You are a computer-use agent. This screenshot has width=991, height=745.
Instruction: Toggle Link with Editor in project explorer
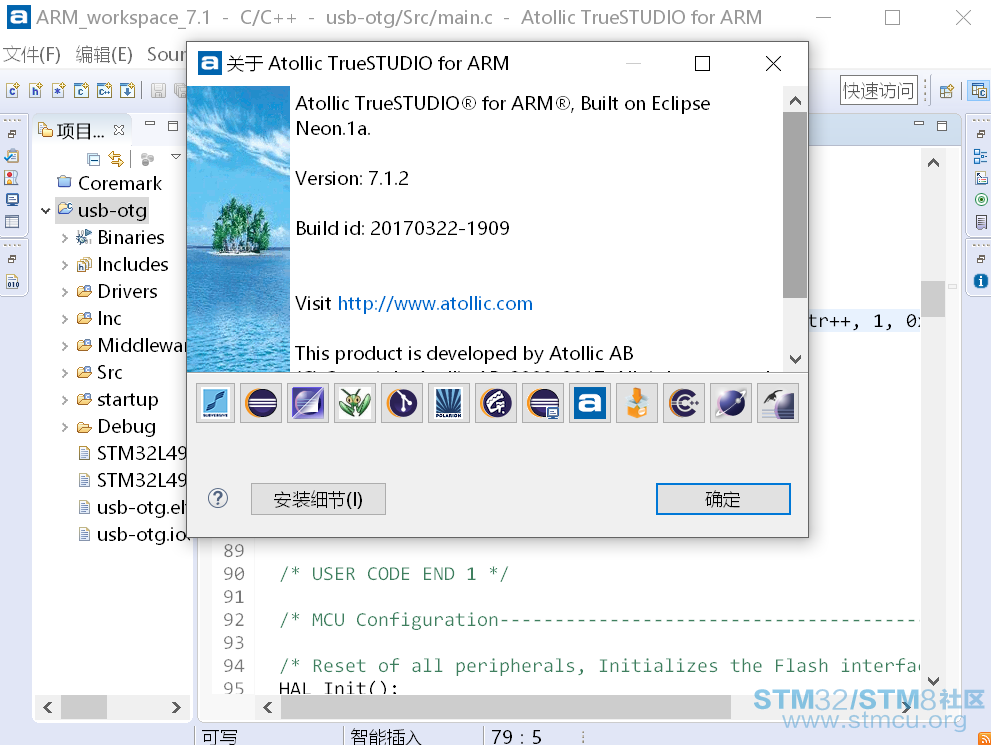116,159
